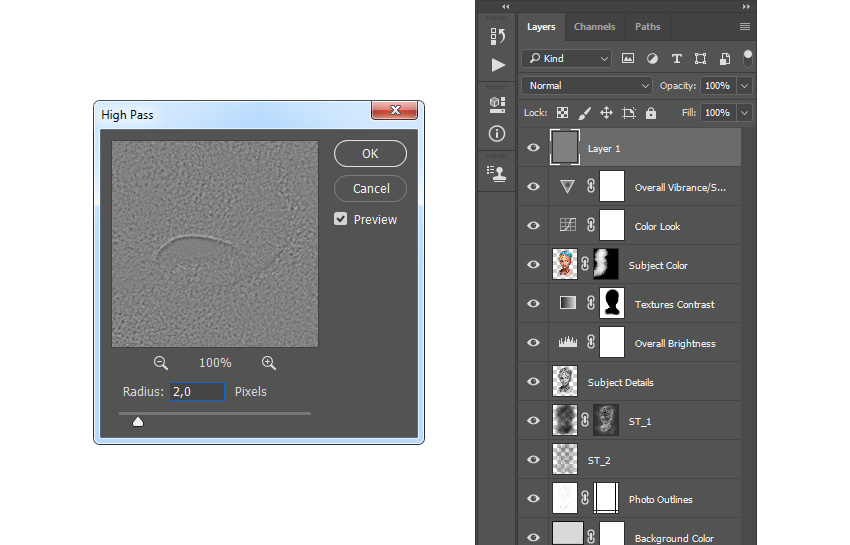Lock image pixels brush icon
This screenshot has width=850, height=545.
click(x=584, y=113)
